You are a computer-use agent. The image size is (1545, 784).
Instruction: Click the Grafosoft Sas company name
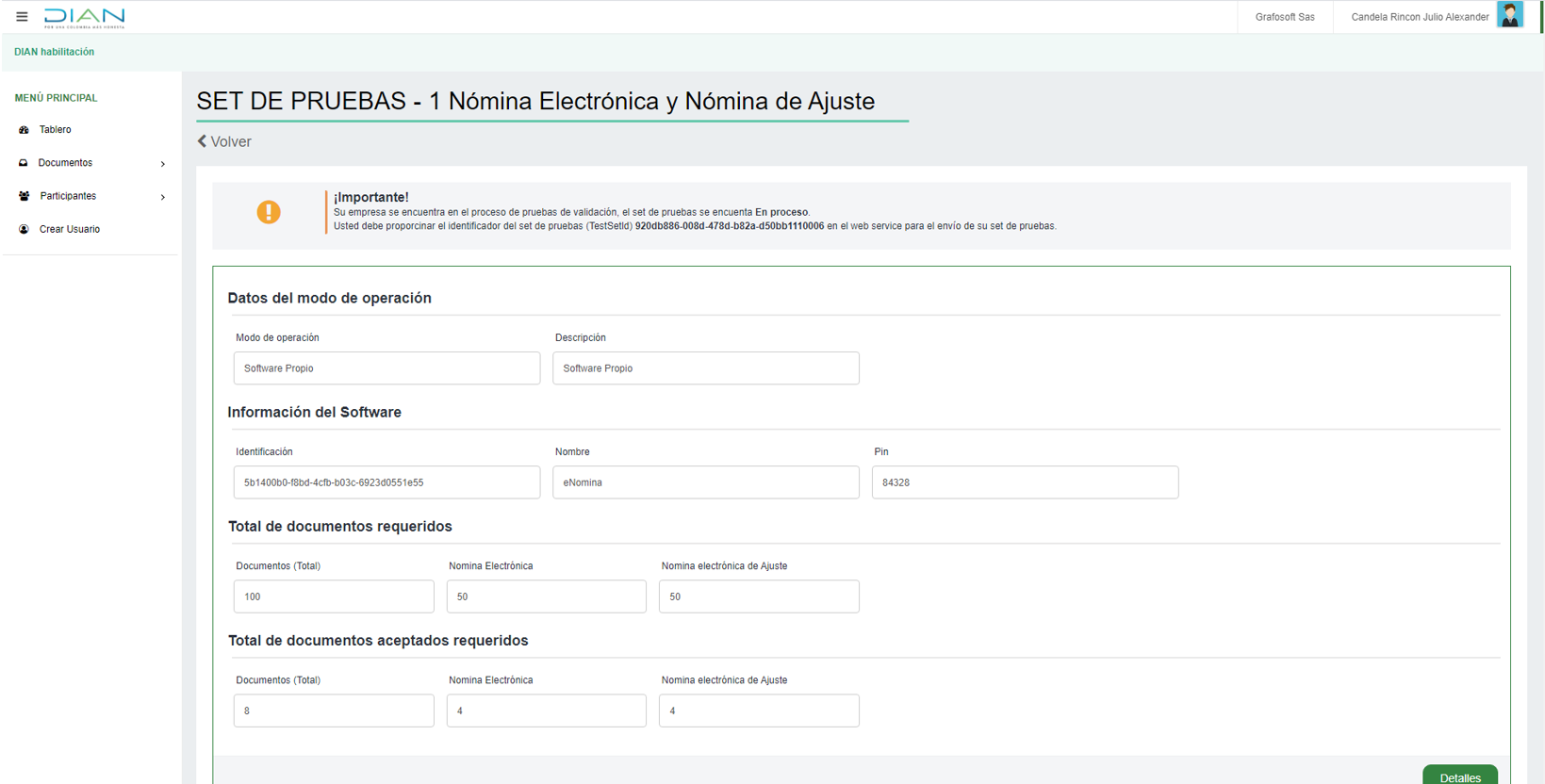tap(1284, 17)
